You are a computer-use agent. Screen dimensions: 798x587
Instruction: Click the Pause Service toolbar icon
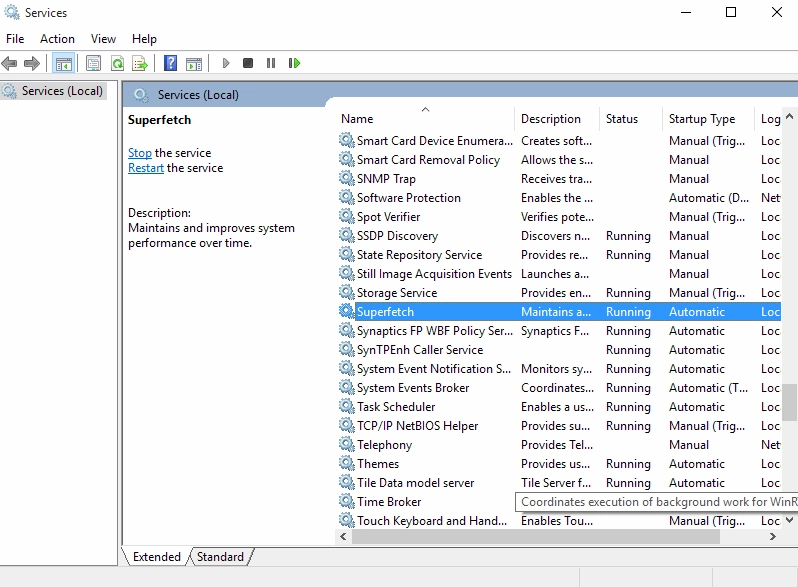[271, 63]
